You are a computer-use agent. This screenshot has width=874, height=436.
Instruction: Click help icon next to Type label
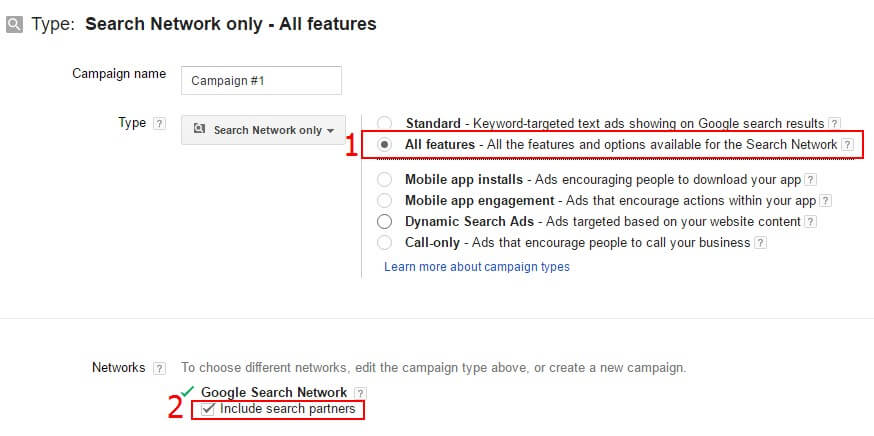[x=159, y=124]
